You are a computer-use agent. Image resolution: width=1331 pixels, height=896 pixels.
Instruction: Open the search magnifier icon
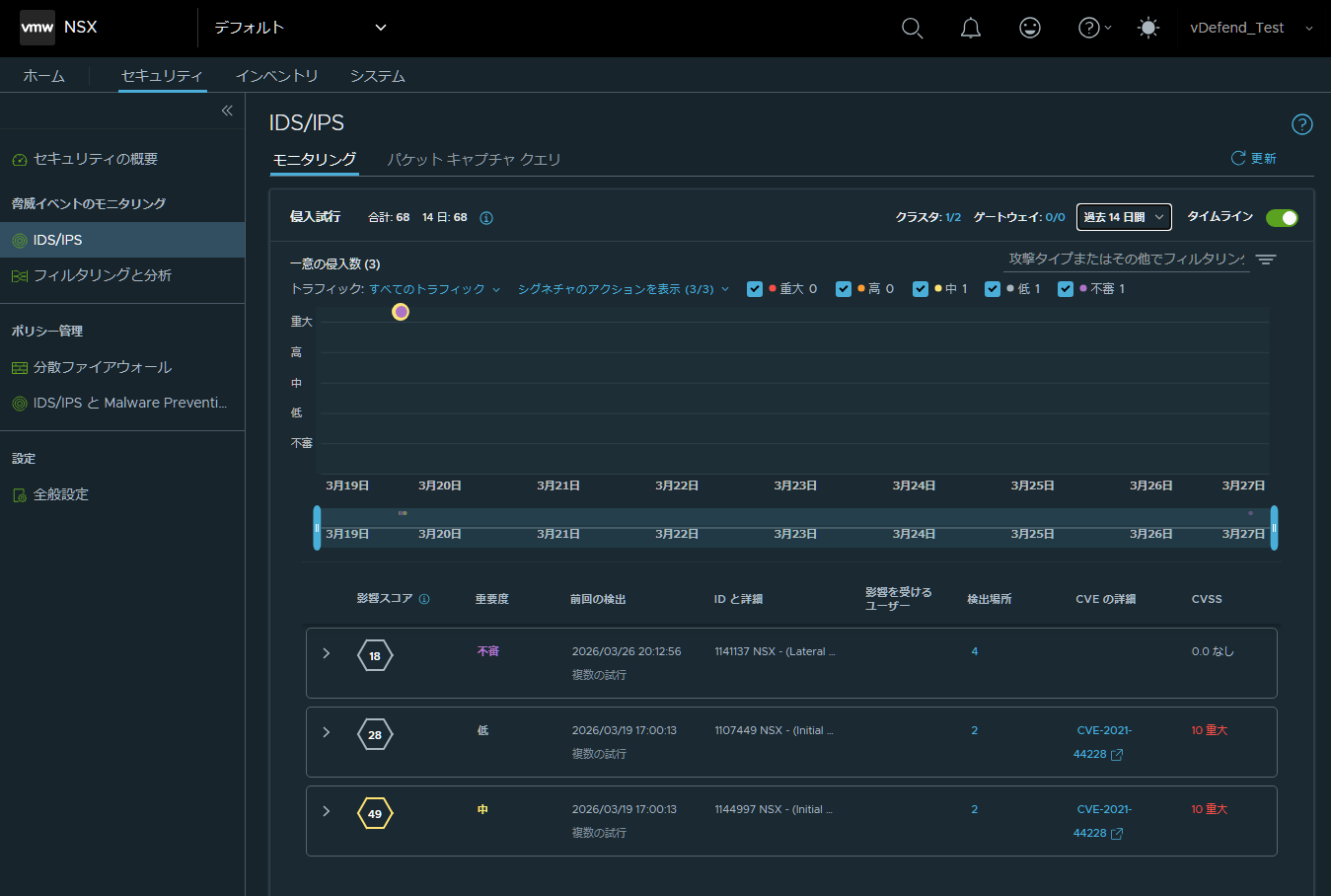(913, 28)
